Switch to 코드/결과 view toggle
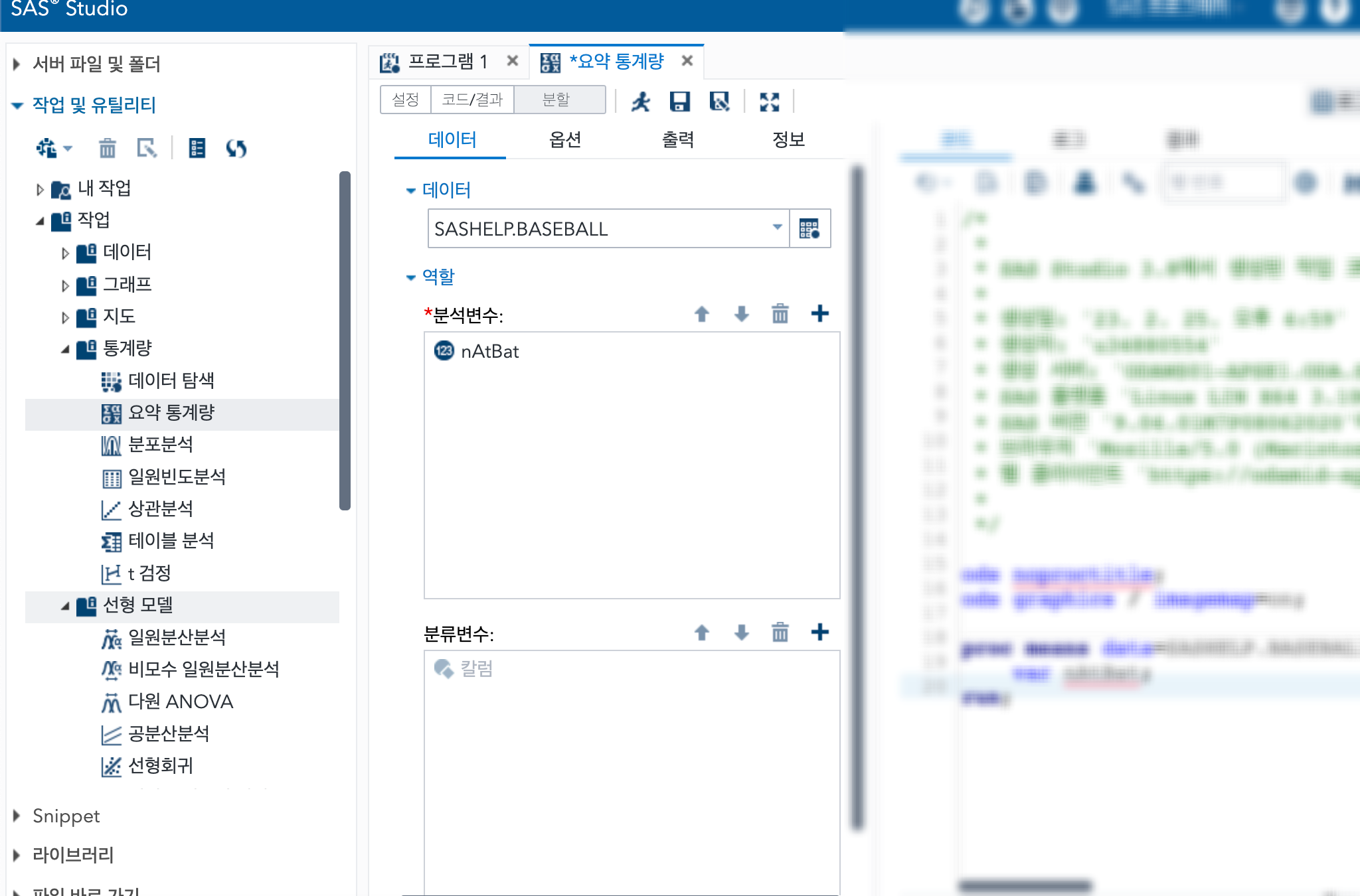The height and width of the screenshot is (896, 1360). [x=472, y=100]
